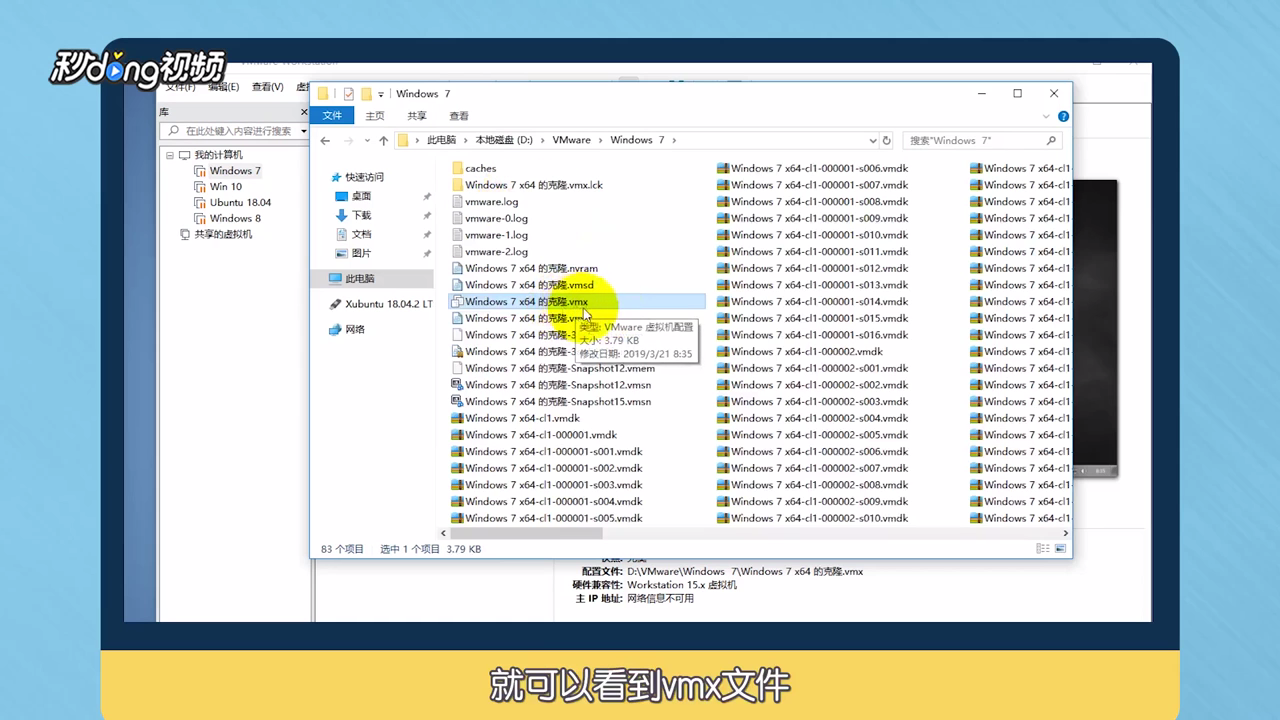Image resolution: width=1280 pixels, height=720 pixels.
Task: Select 共享的虚拟机 in VMware library
Action: click(x=223, y=234)
